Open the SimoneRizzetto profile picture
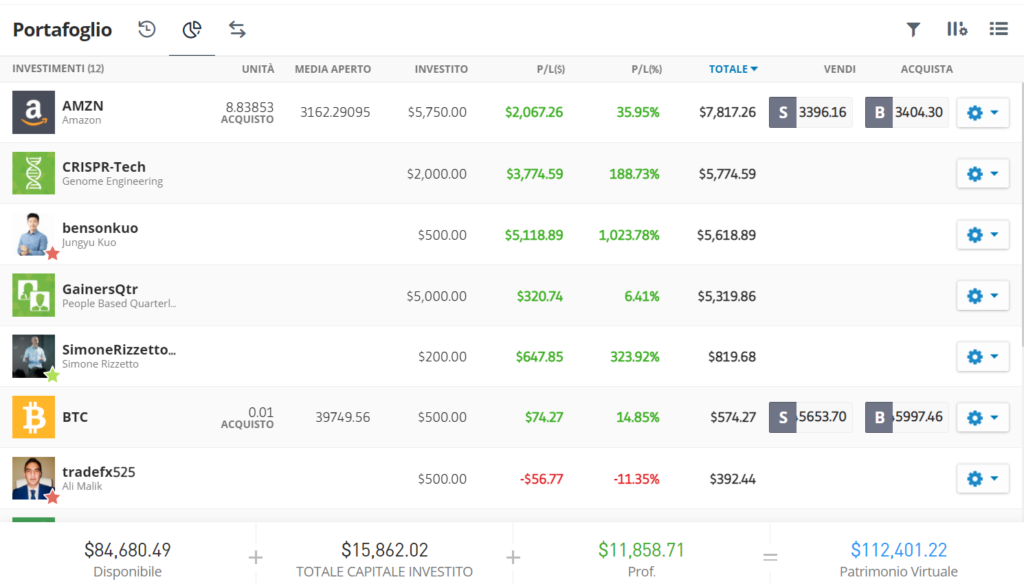Image resolution: width=1024 pixels, height=584 pixels. (33, 356)
